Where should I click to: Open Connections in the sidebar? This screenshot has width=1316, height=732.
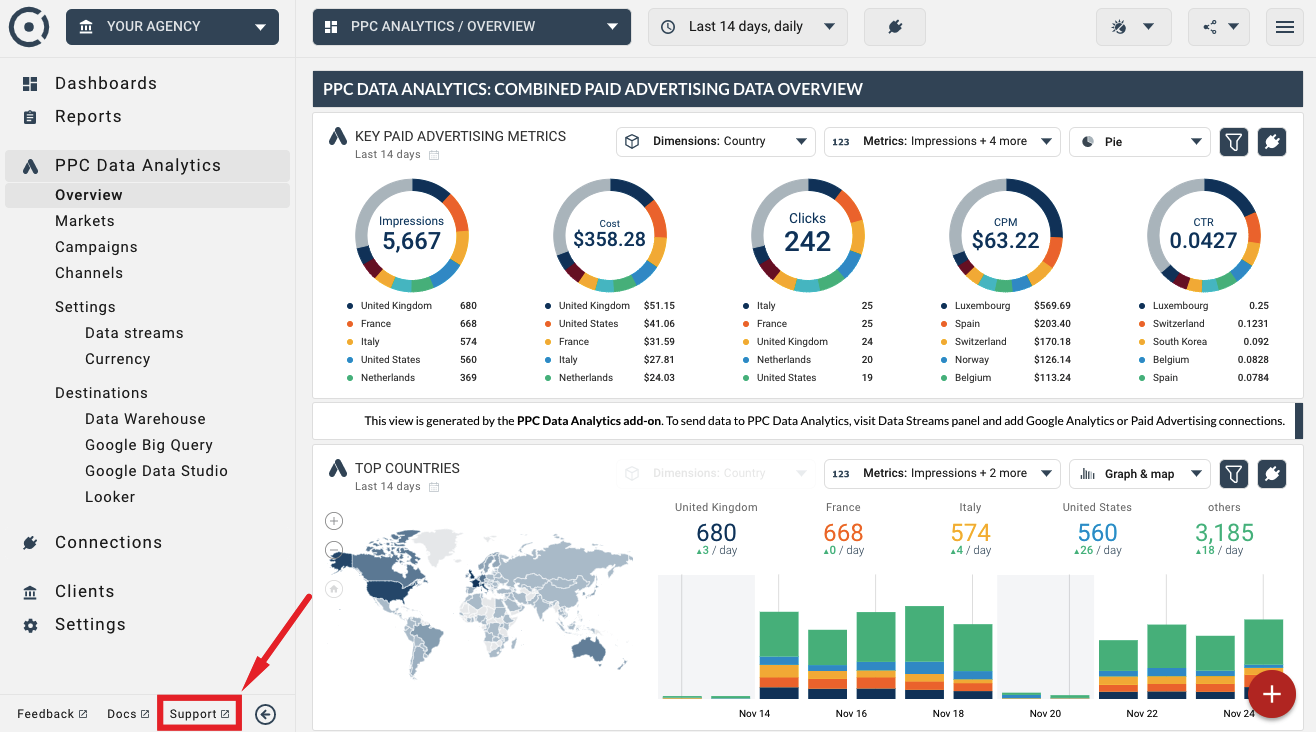click(108, 543)
